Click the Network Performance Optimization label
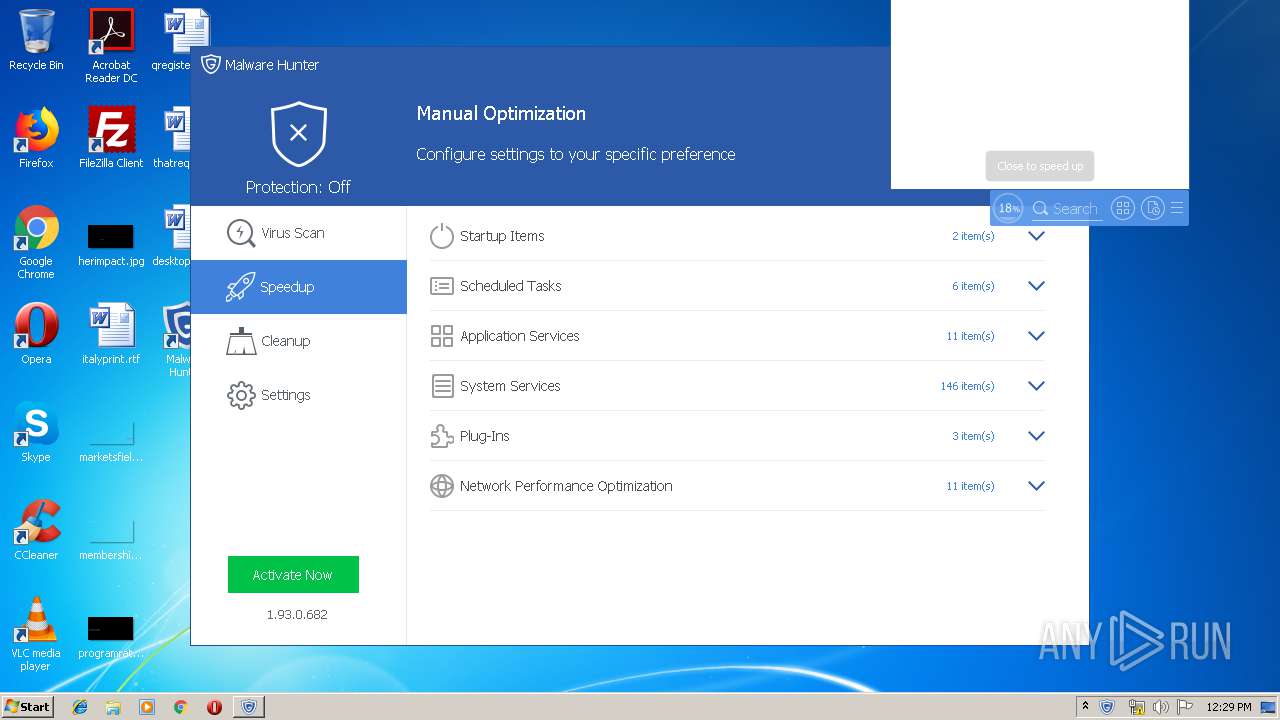This screenshot has width=1280, height=720. 566,486
